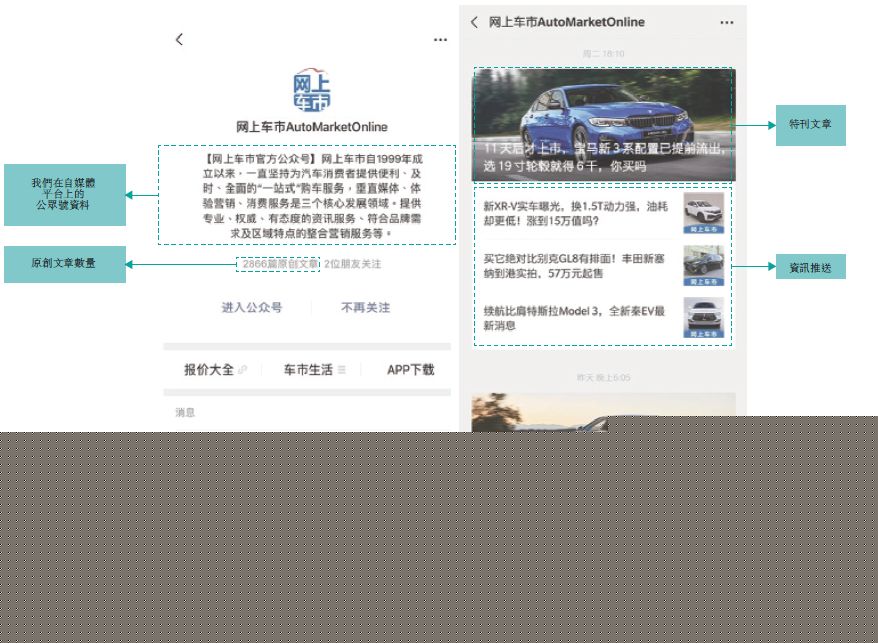Go back from the official account profile page
This screenshot has width=878, height=643.
click(x=179, y=40)
